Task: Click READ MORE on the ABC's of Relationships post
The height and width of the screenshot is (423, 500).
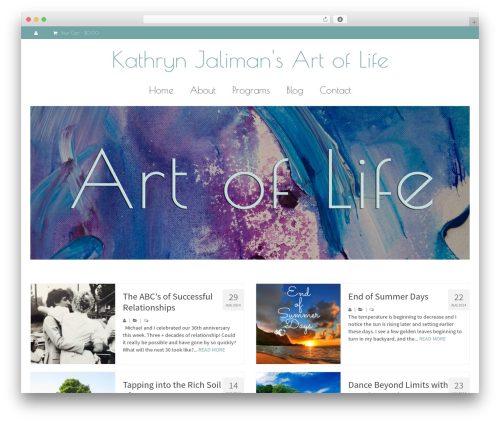Action: pyautogui.click(x=212, y=350)
